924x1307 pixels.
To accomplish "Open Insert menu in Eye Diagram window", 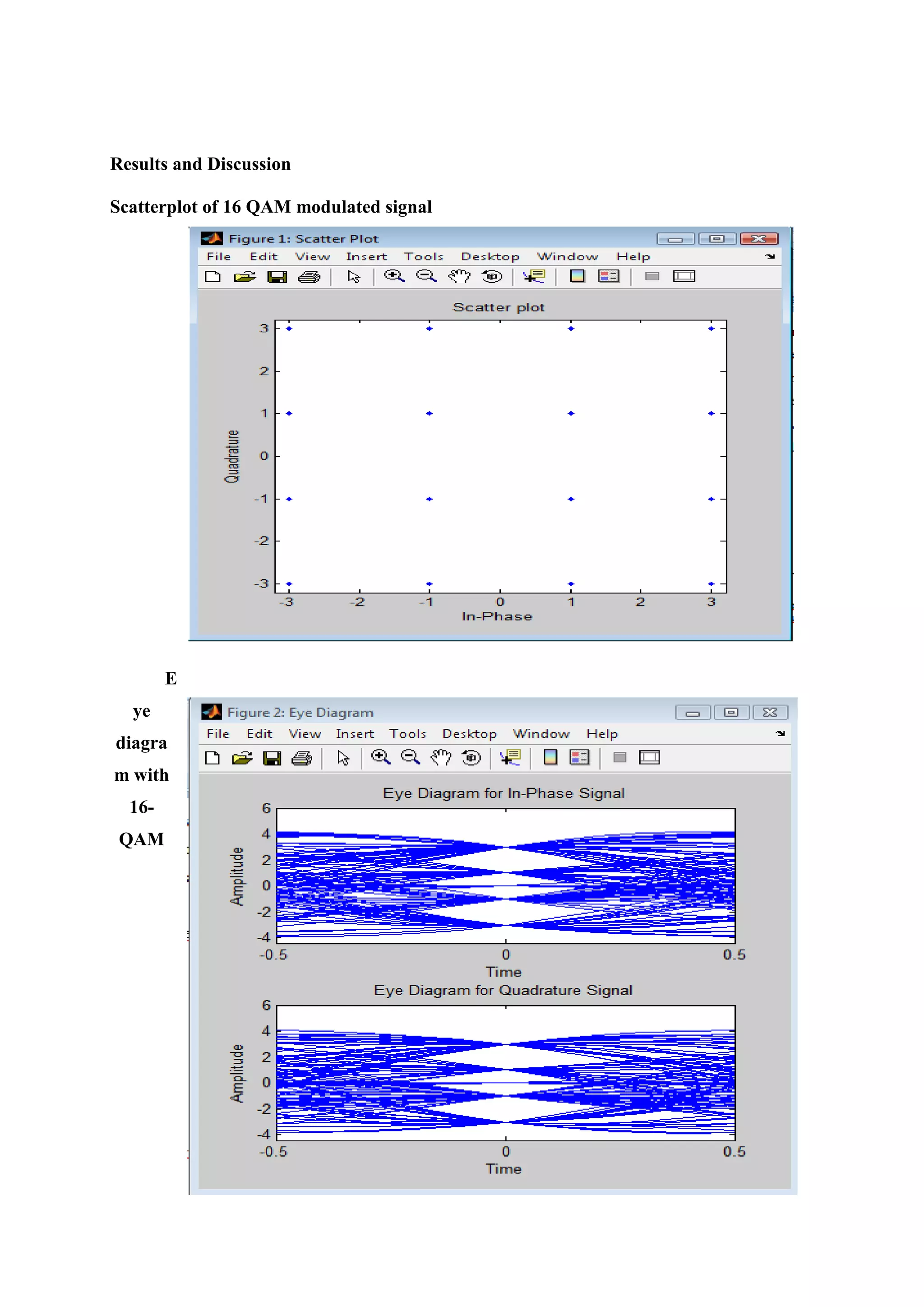I will (x=355, y=734).
